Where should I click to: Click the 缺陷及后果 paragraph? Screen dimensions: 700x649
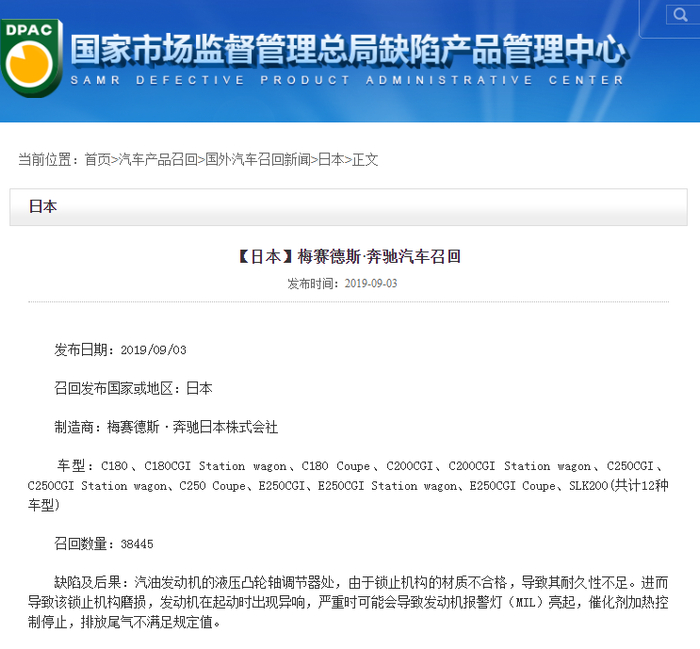[x=348, y=602]
